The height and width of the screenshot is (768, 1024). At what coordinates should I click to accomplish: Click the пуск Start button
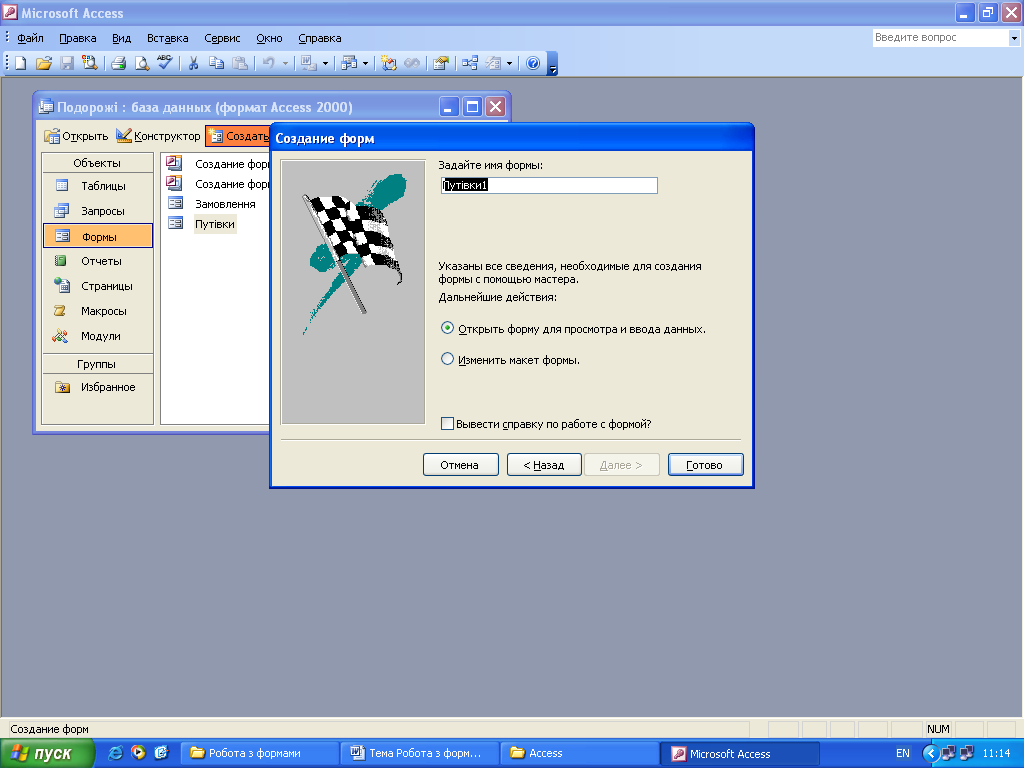pyautogui.click(x=47, y=753)
